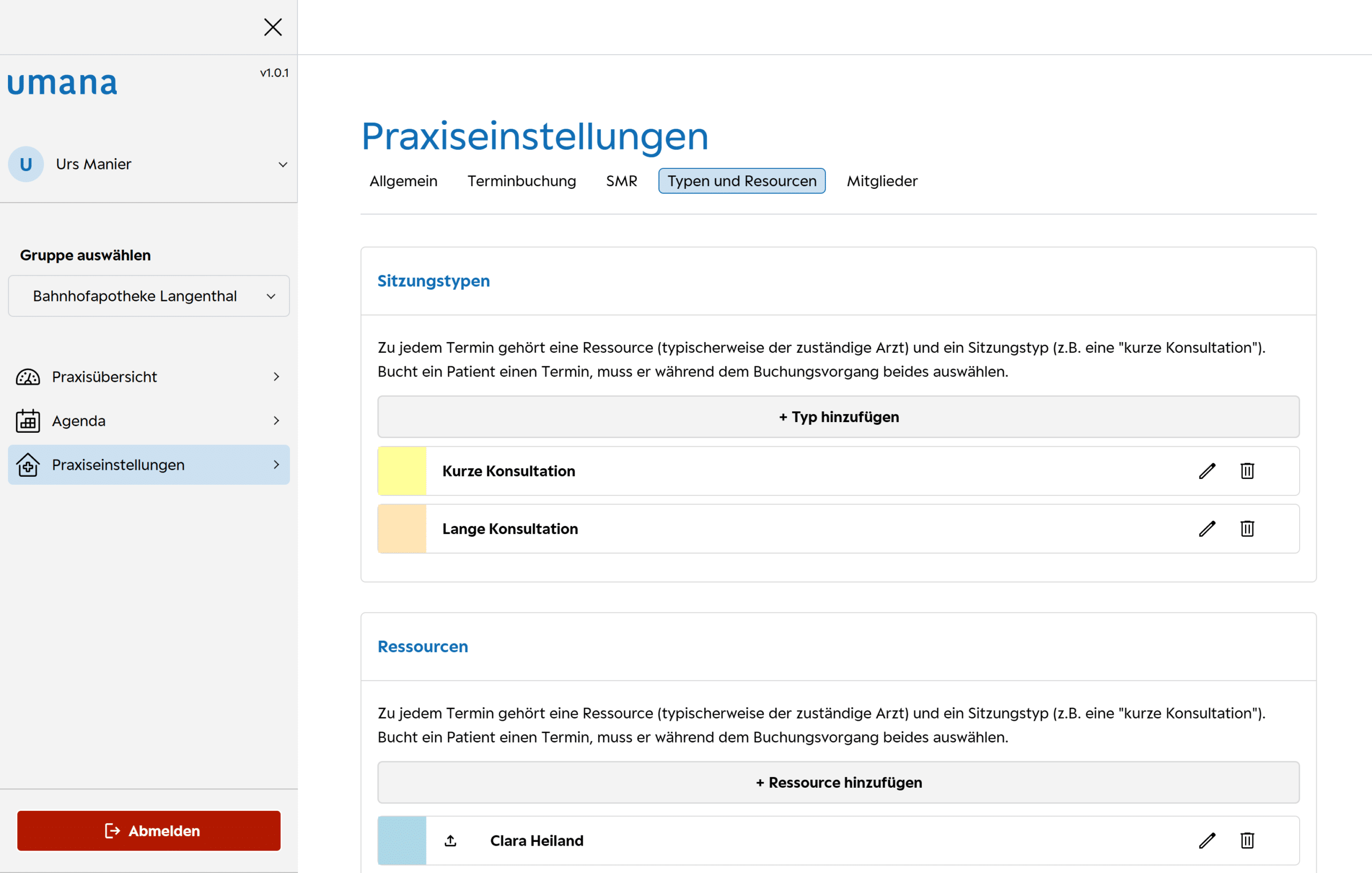Open Agenda in the sidebar

pyautogui.click(x=148, y=421)
